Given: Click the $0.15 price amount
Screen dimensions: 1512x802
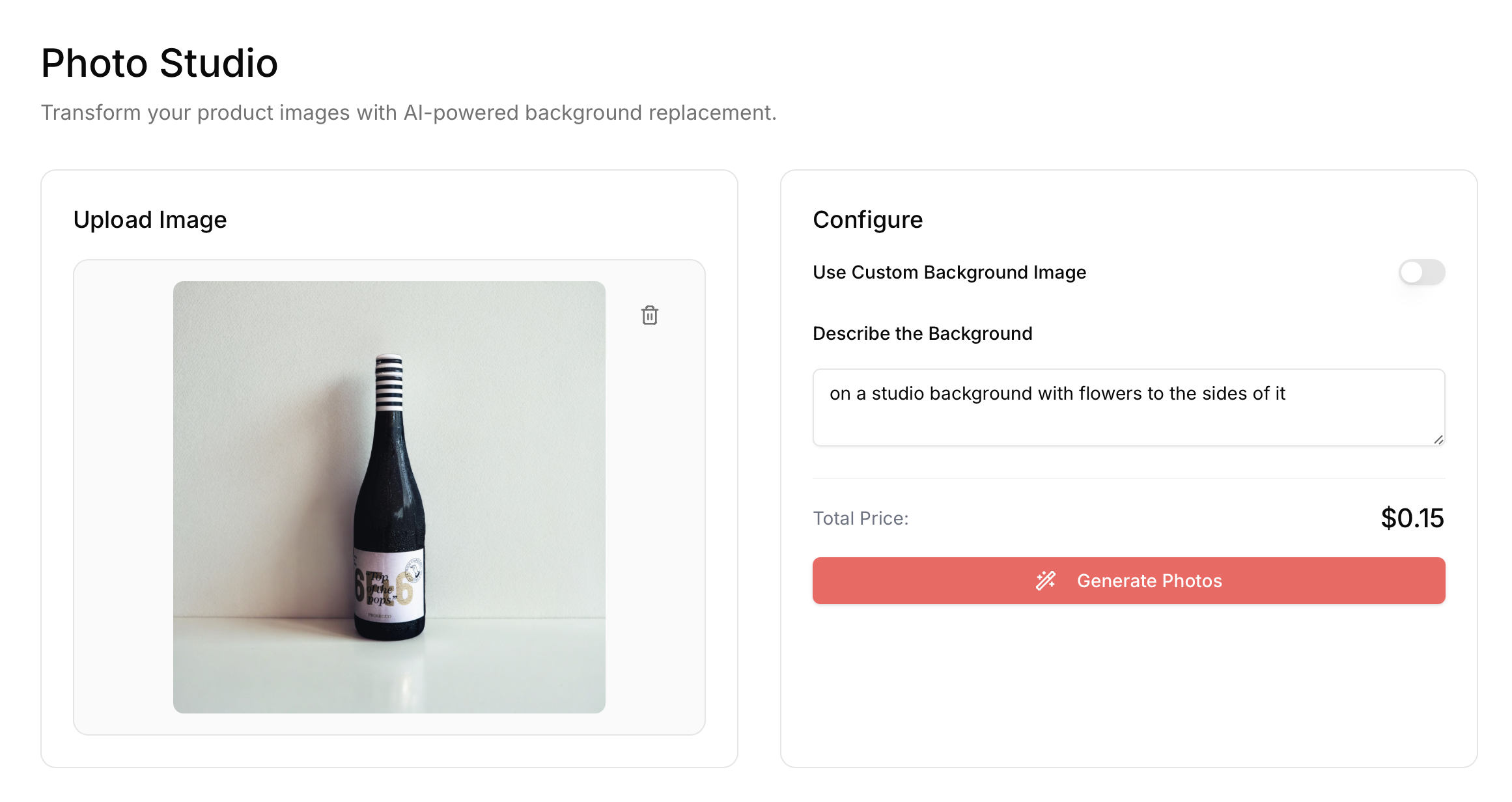Looking at the screenshot, I should (1412, 518).
